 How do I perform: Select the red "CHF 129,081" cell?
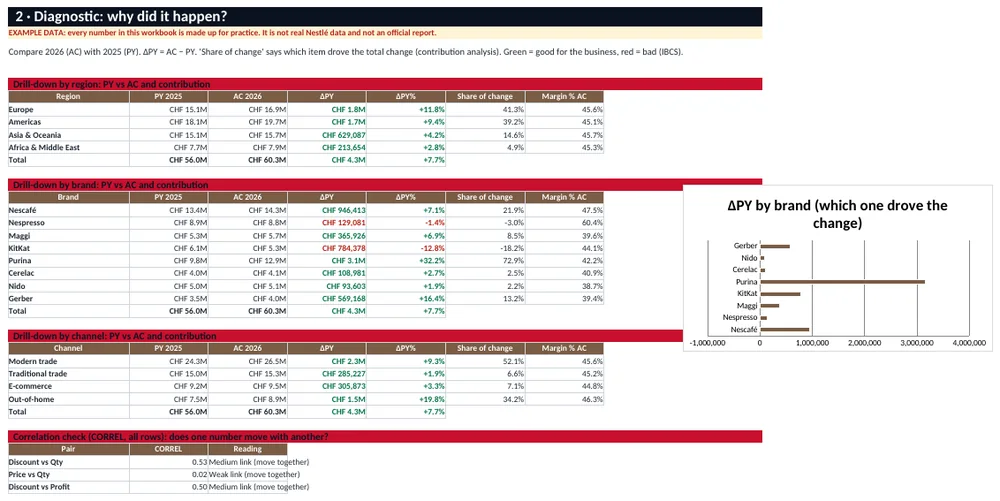(x=327, y=222)
